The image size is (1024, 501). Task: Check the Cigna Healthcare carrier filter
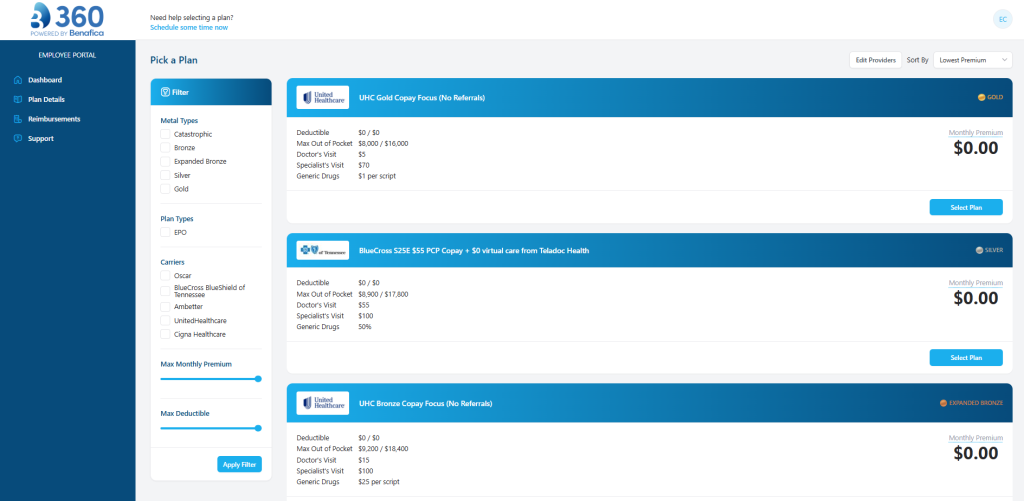(x=165, y=334)
